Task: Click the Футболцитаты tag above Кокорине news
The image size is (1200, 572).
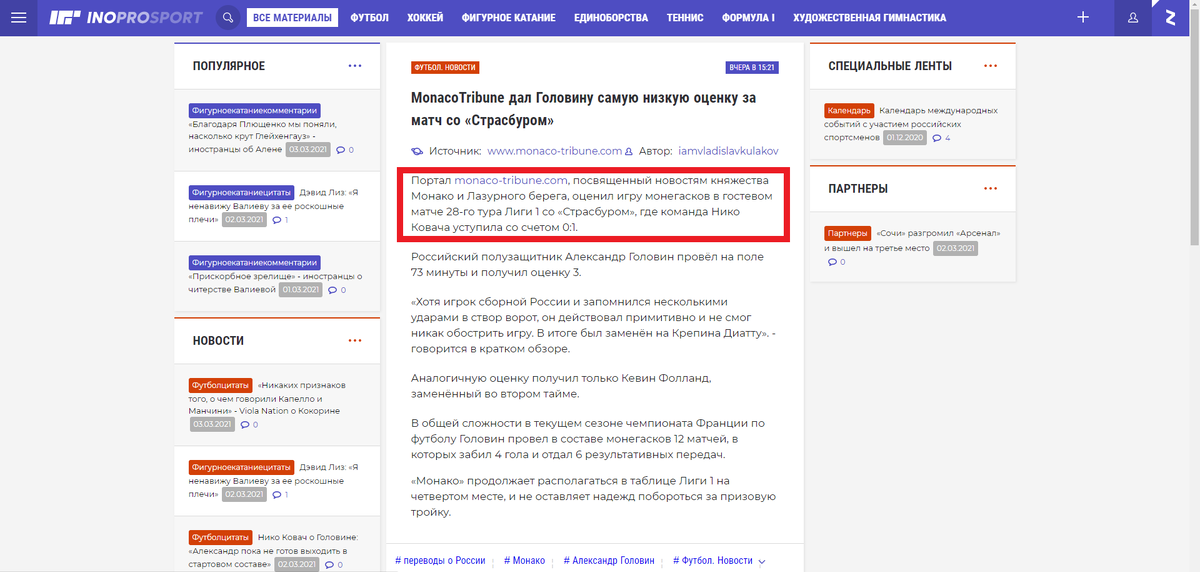Action: (x=220, y=385)
